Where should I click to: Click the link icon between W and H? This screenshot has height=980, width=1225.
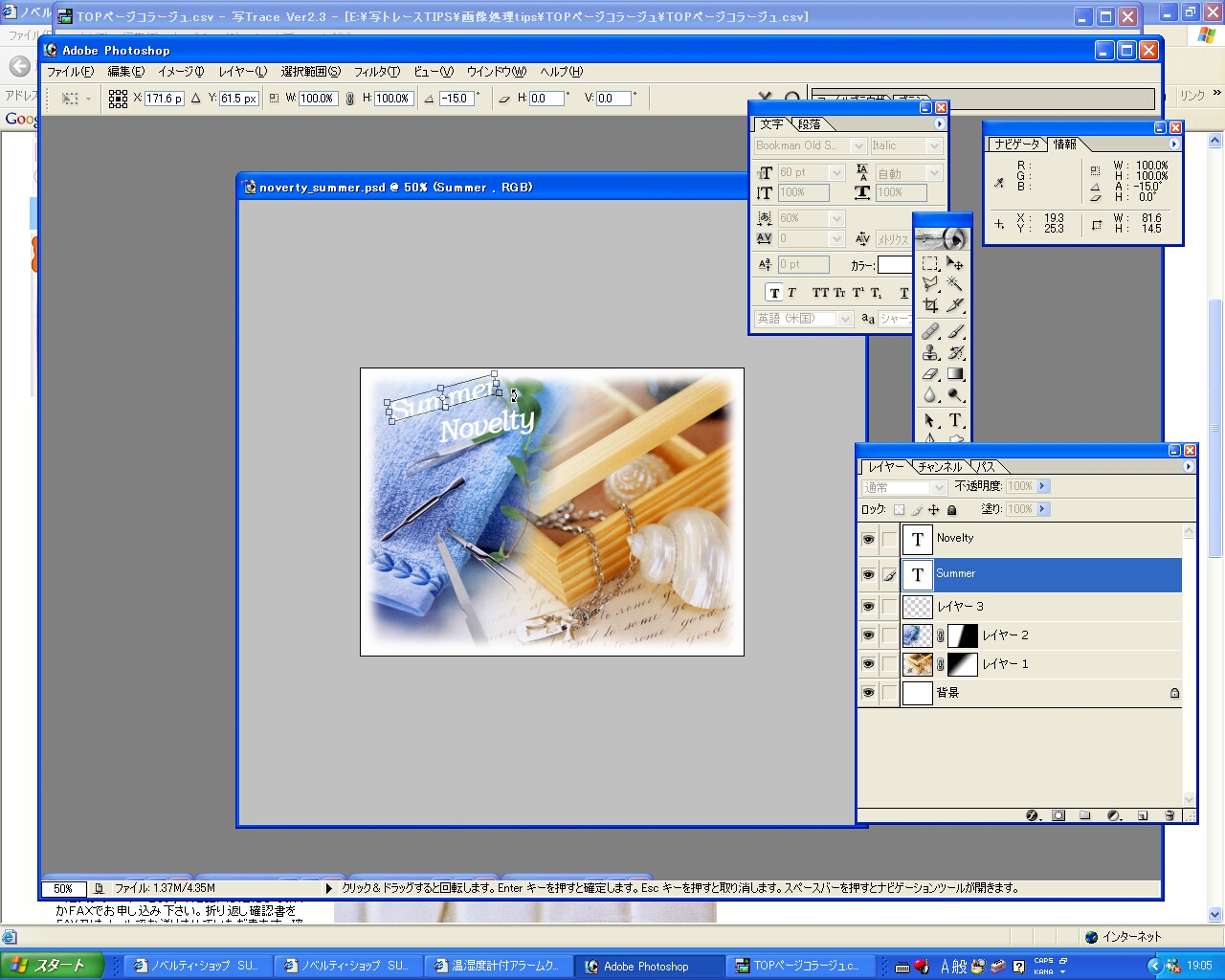tap(350, 99)
